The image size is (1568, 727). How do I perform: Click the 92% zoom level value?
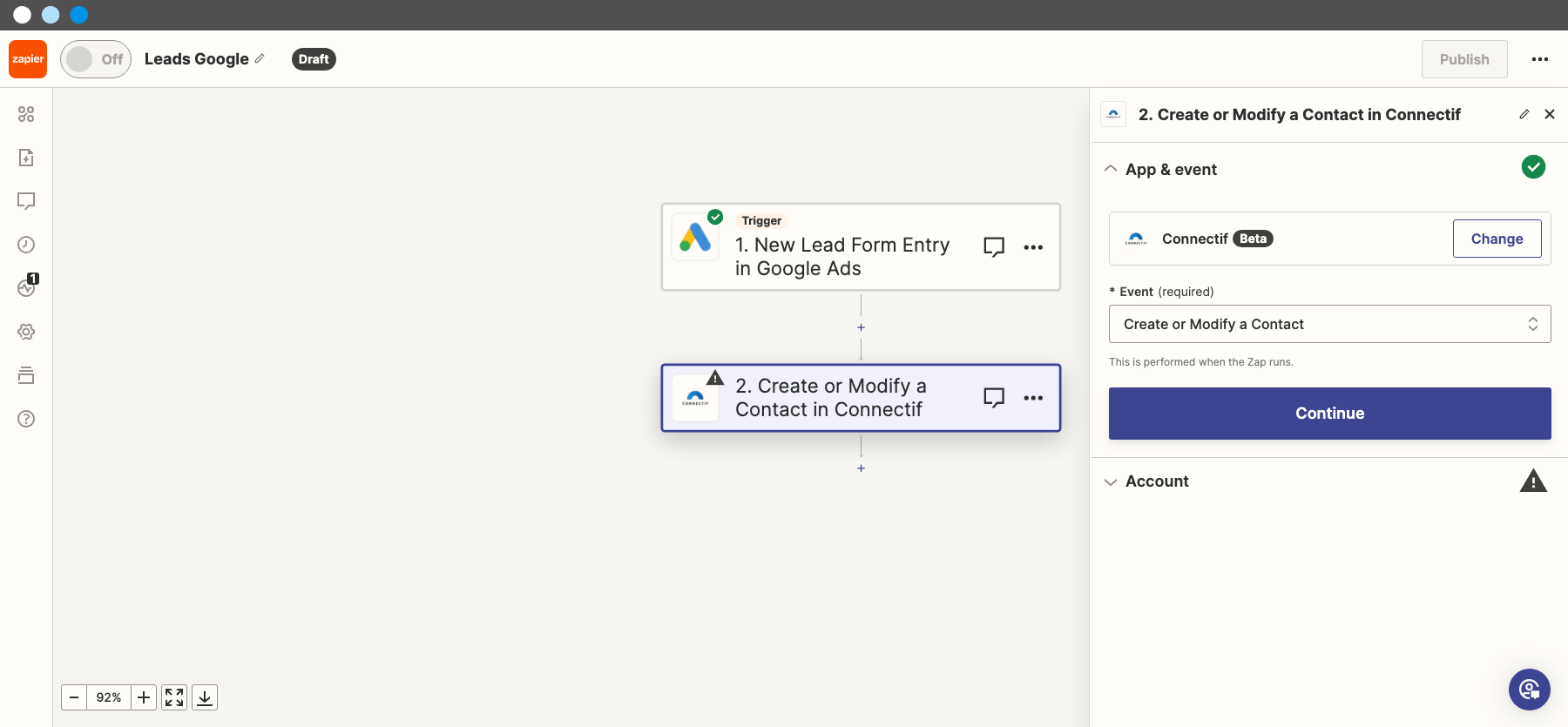click(x=109, y=697)
